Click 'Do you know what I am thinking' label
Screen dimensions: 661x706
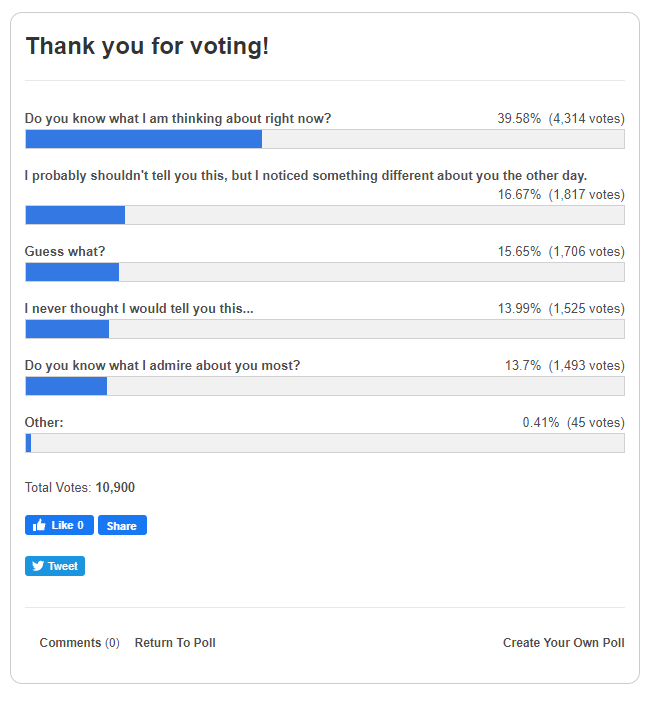coord(178,118)
